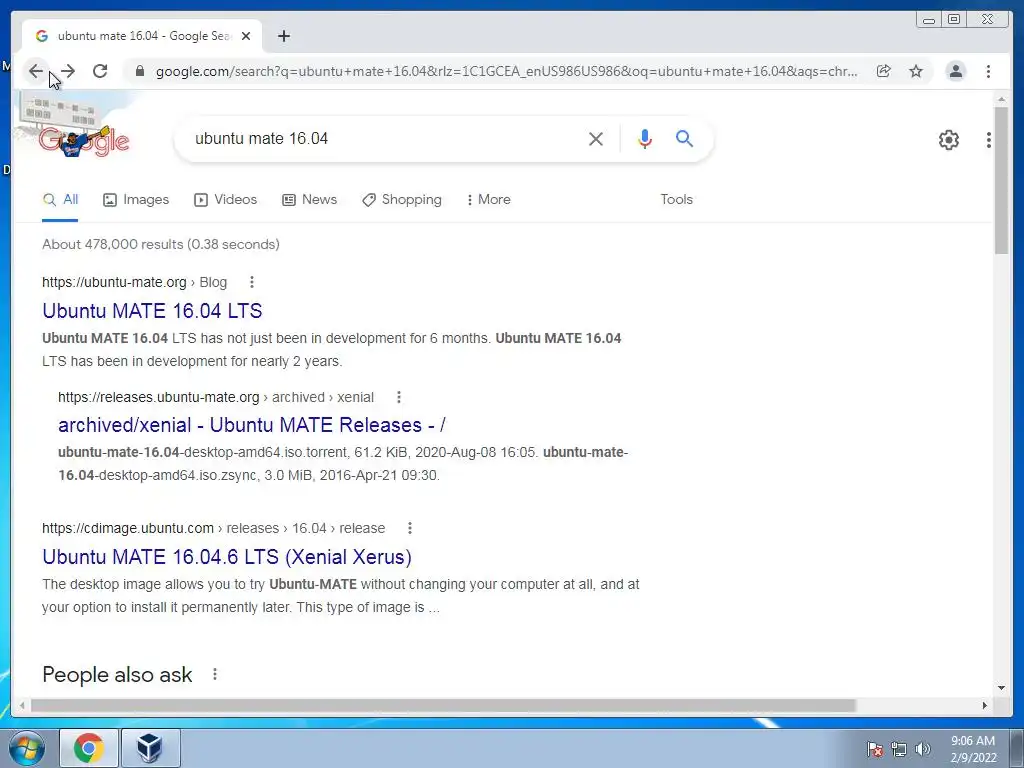
Task: Click the cdimage.ubuntu.com breadcrumb URL
Action: tap(214, 528)
